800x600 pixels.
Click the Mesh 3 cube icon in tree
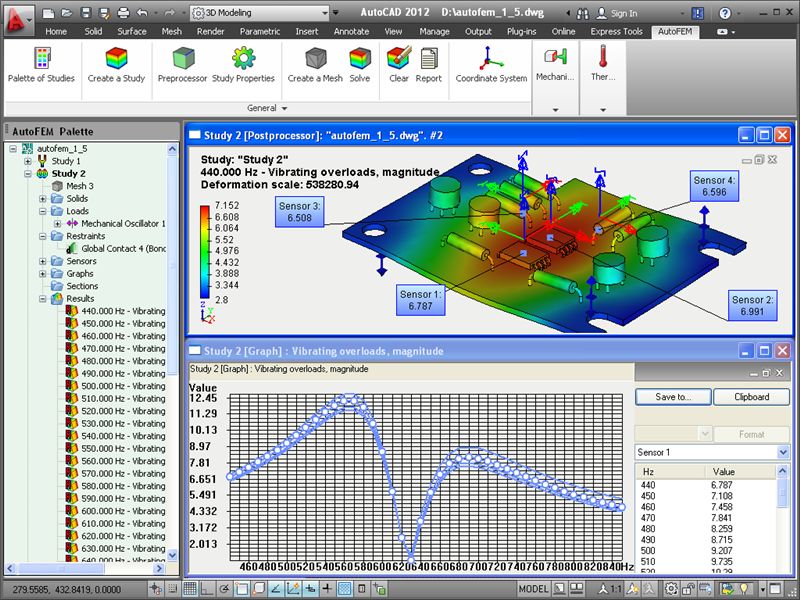(57, 186)
